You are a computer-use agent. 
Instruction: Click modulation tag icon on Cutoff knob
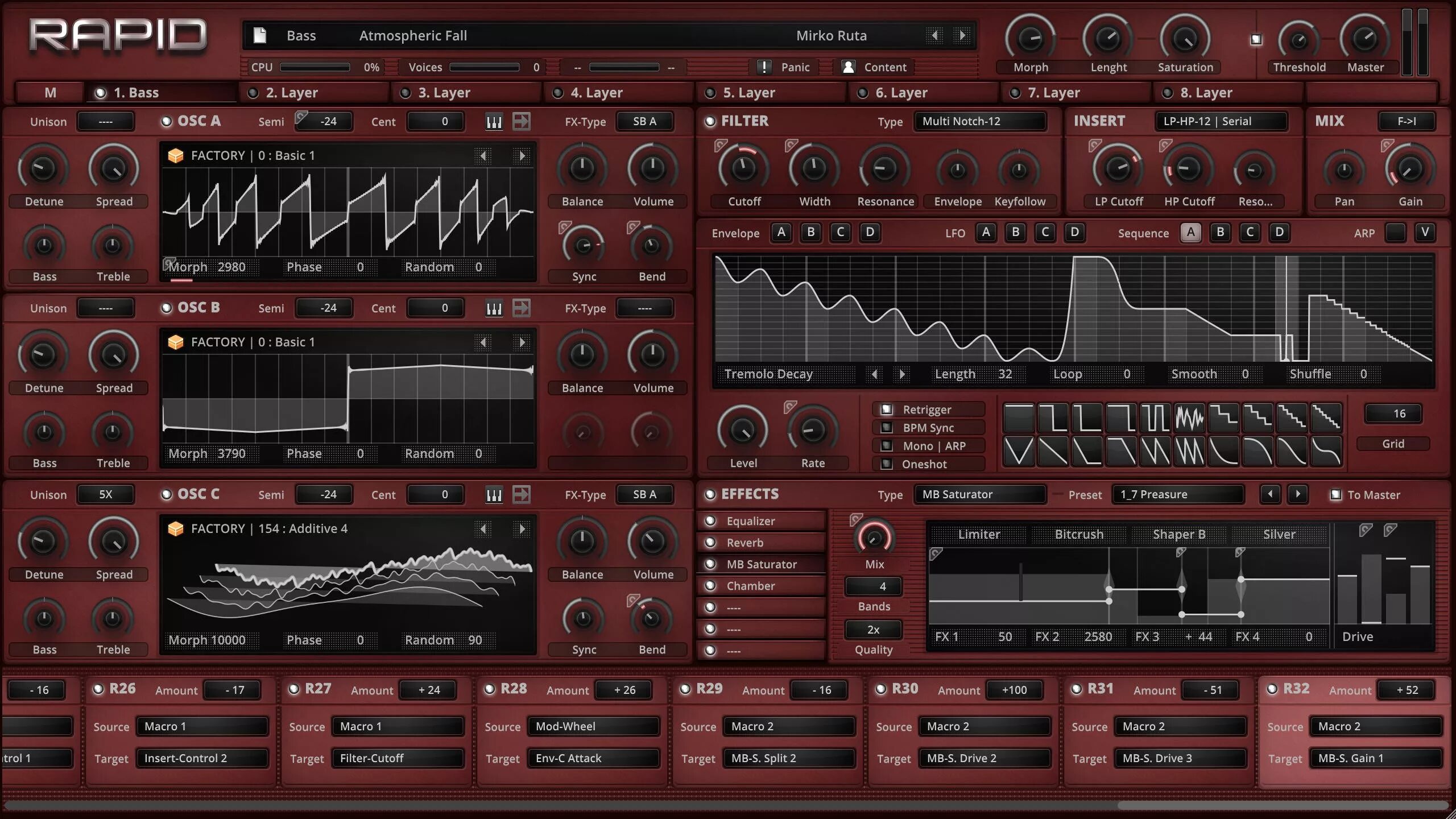pyautogui.click(x=721, y=146)
